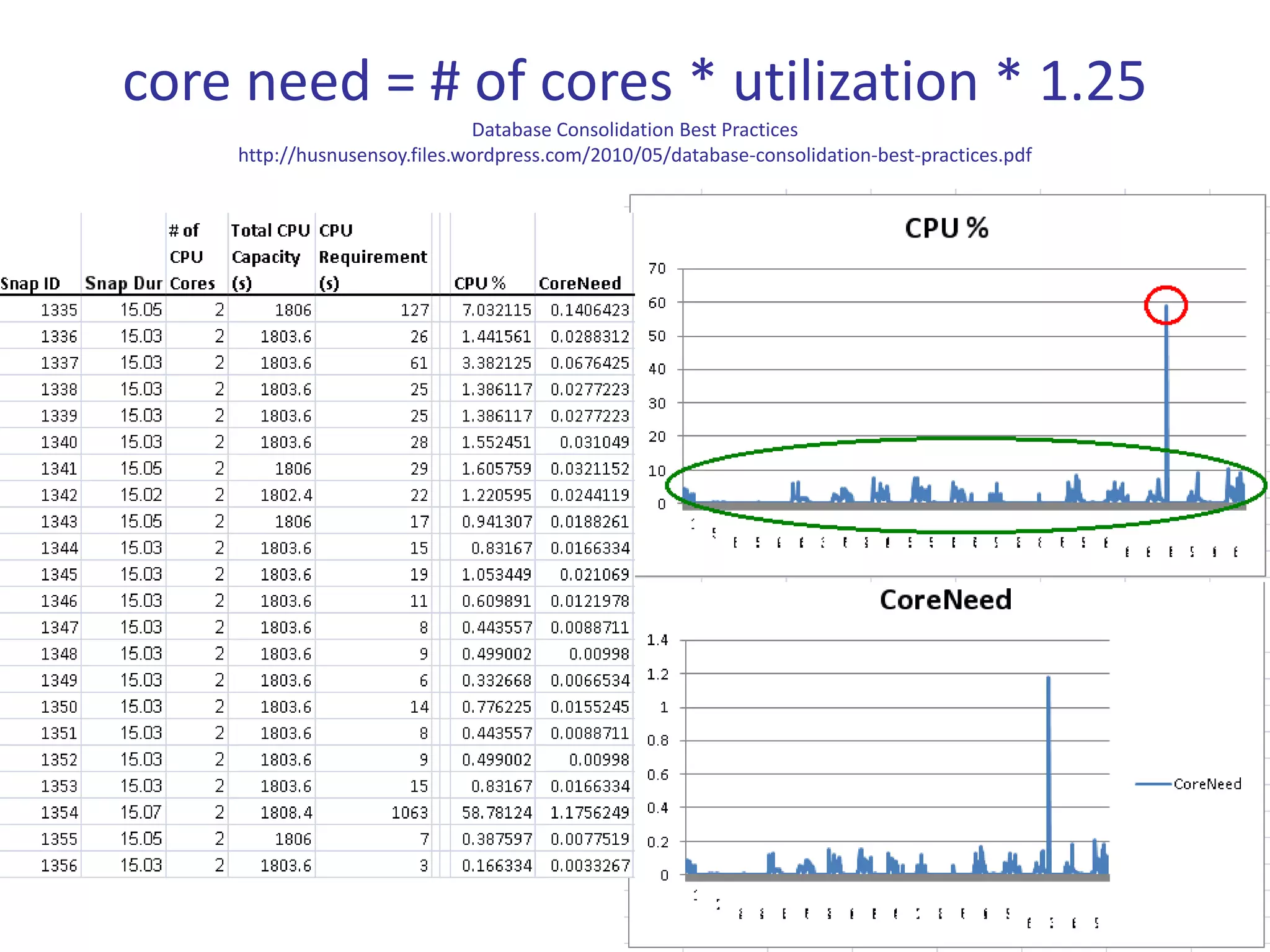Click CPU % value 0.776225
The height and width of the screenshot is (952, 1270).
(x=497, y=707)
